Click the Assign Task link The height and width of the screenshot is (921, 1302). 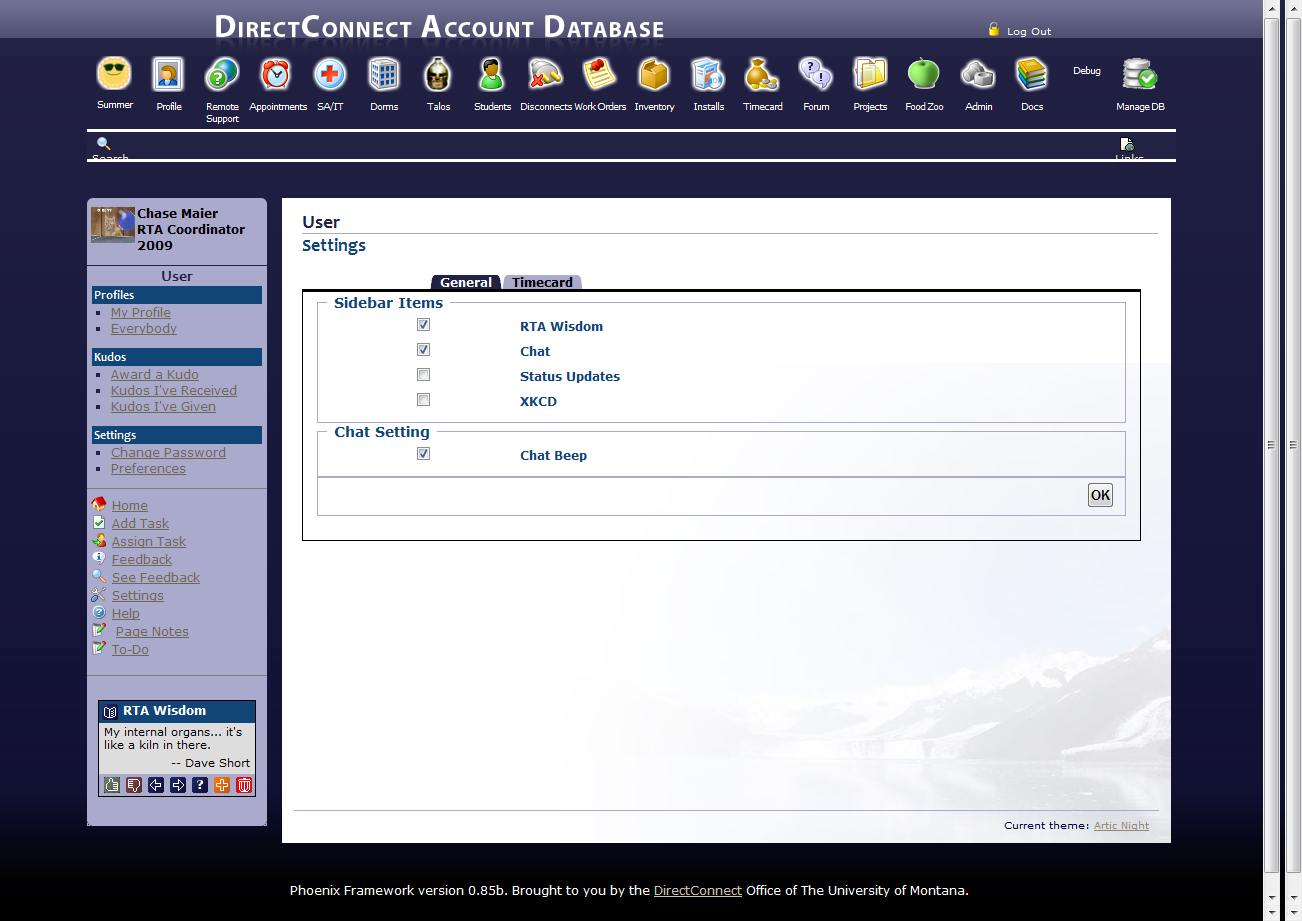[149, 542]
